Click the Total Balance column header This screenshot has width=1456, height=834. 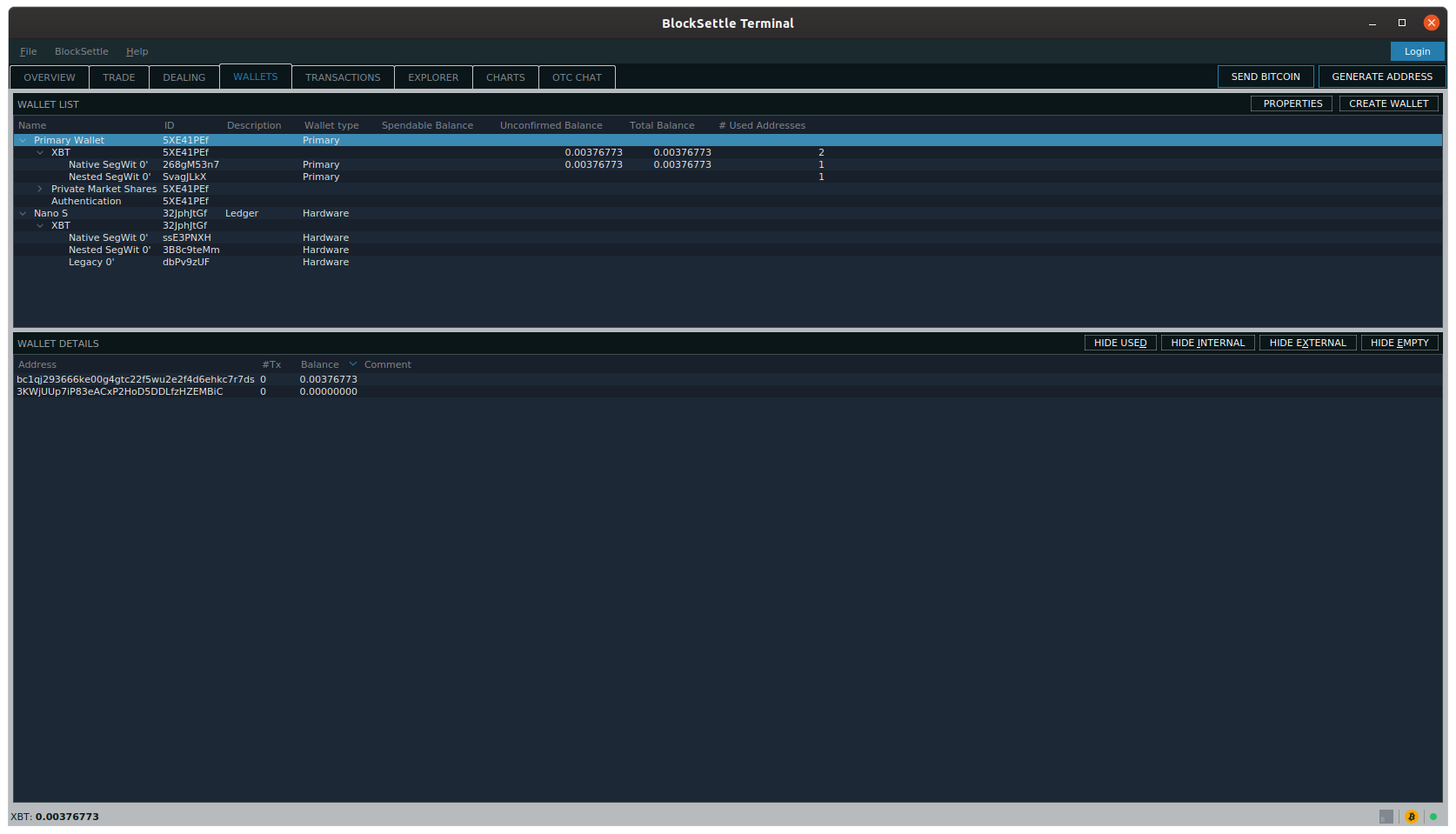point(662,125)
